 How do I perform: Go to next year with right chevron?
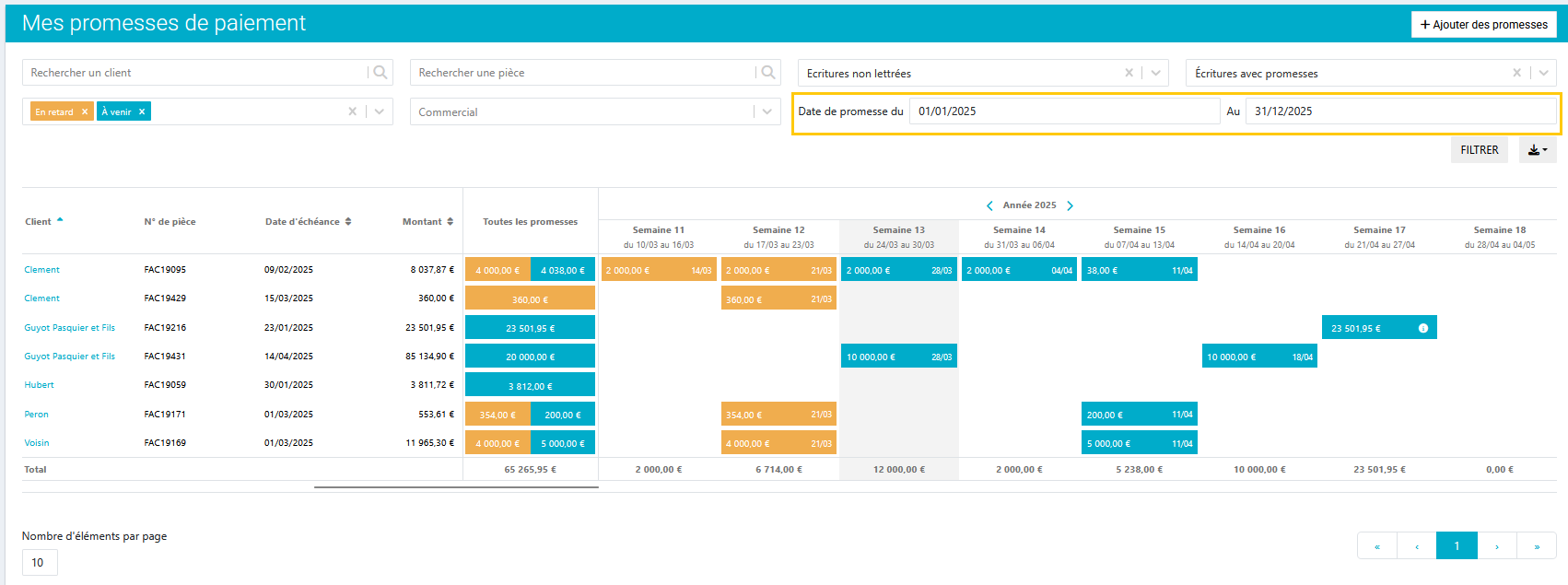(x=1070, y=205)
